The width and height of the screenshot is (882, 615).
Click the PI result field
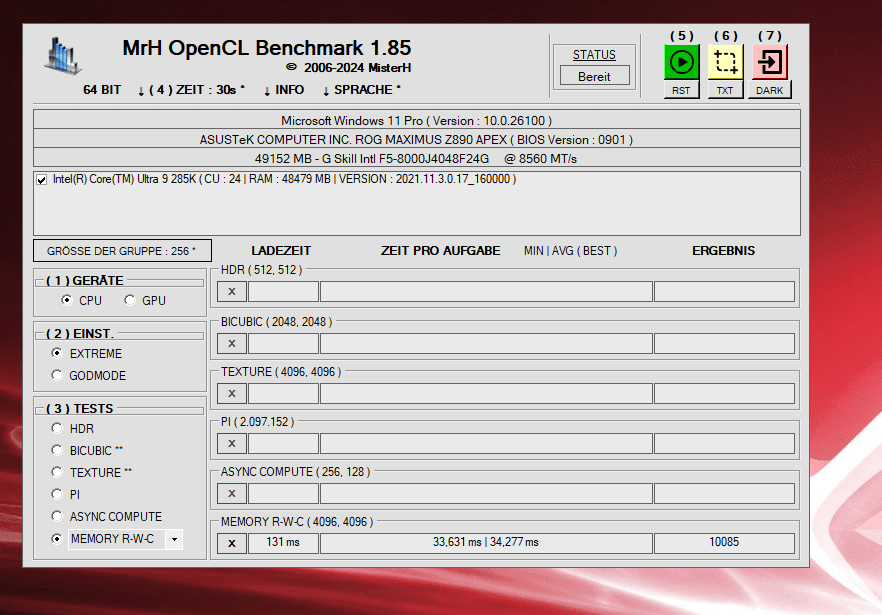click(x=724, y=443)
